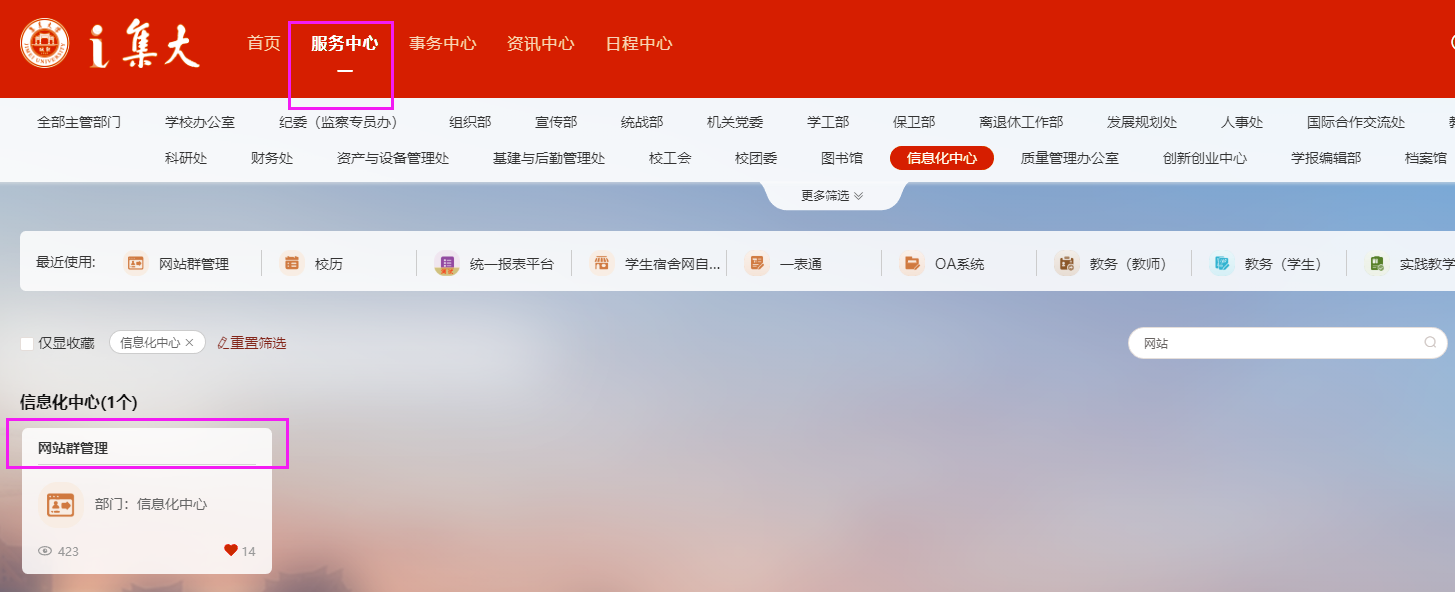Select 全部主管部门 filter
The height and width of the screenshot is (592, 1455).
79,122
